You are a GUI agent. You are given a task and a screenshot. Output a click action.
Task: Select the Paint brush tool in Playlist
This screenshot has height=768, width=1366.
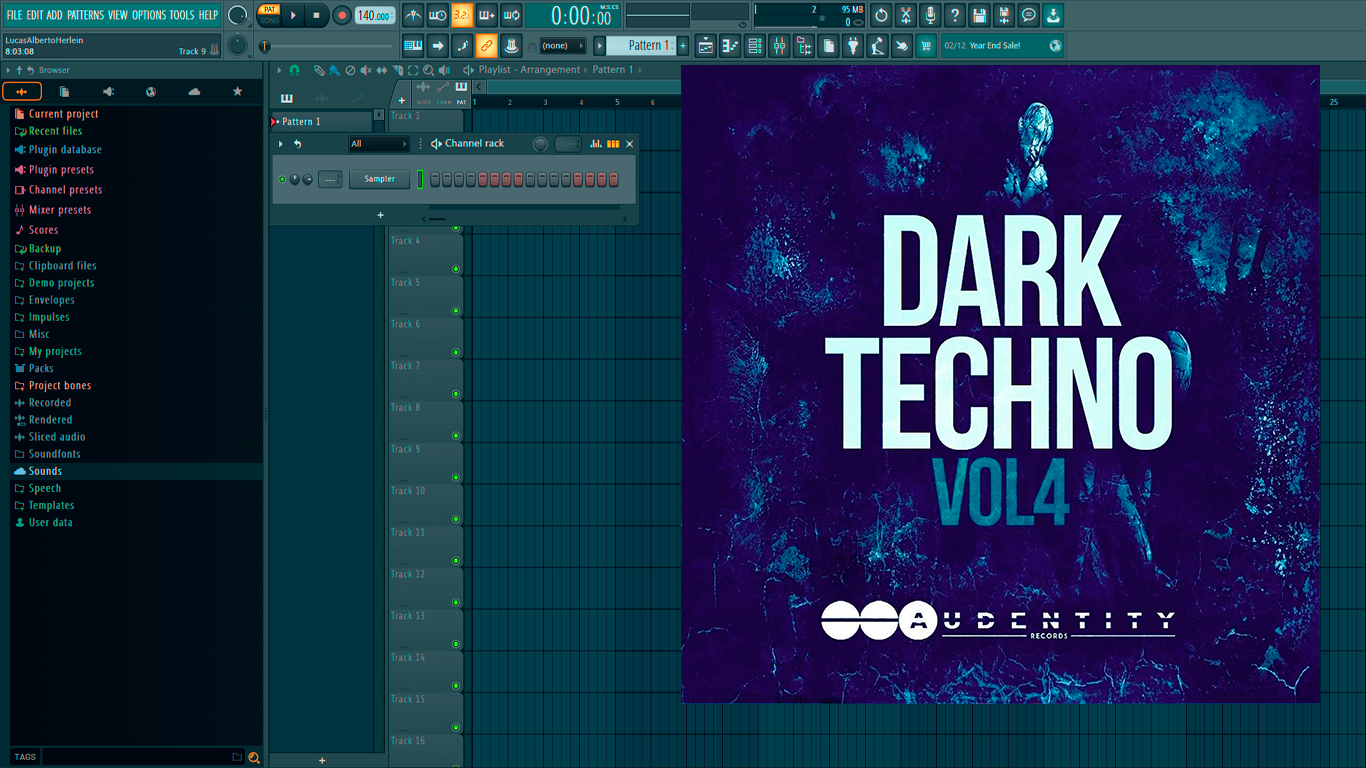334,70
